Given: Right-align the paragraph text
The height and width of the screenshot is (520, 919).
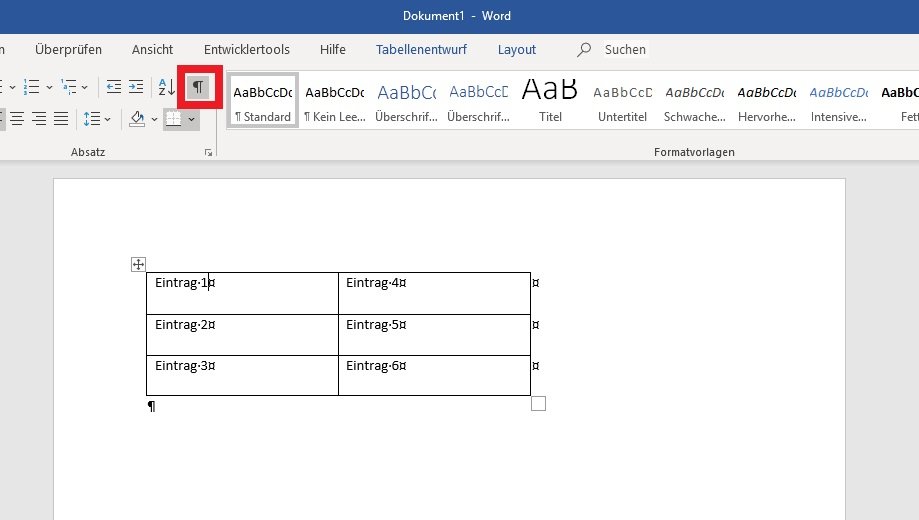Looking at the screenshot, I should [x=39, y=119].
